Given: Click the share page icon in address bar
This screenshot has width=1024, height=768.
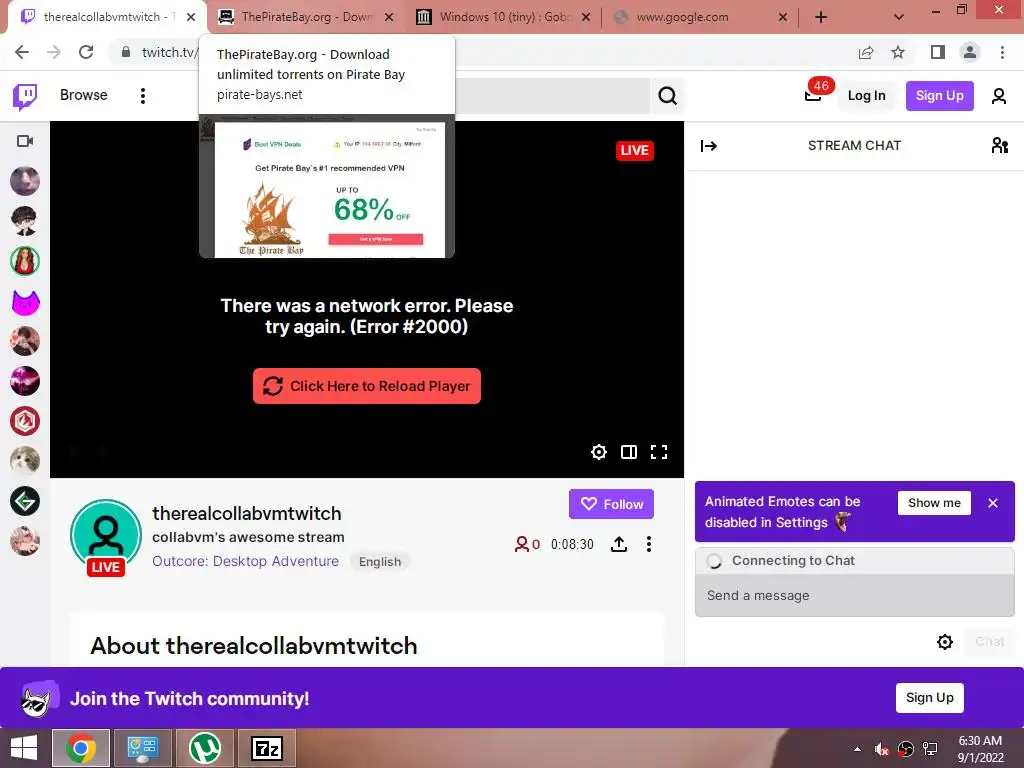Looking at the screenshot, I should [x=866, y=52].
